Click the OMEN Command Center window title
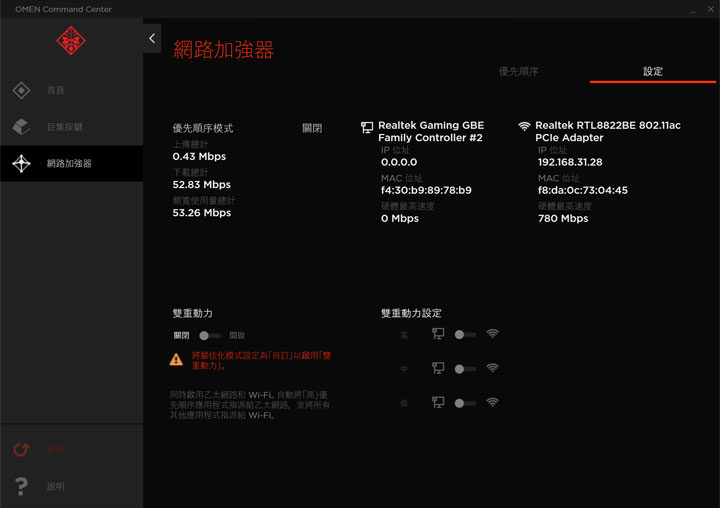Image resolution: width=720 pixels, height=508 pixels. pyautogui.click(x=63, y=9)
